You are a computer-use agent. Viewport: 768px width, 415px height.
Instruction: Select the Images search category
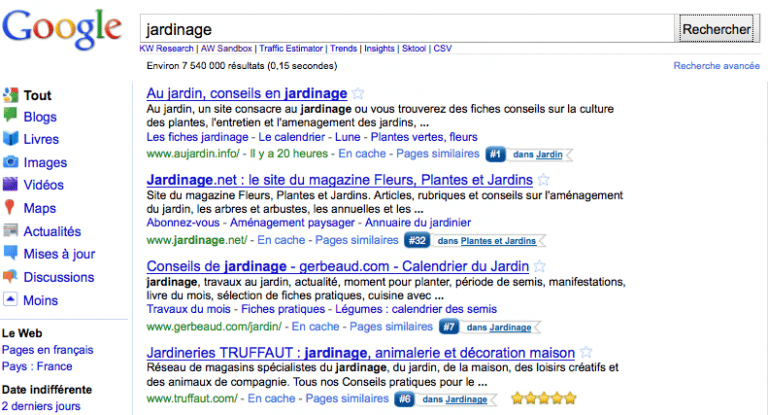tap(45, 162)
